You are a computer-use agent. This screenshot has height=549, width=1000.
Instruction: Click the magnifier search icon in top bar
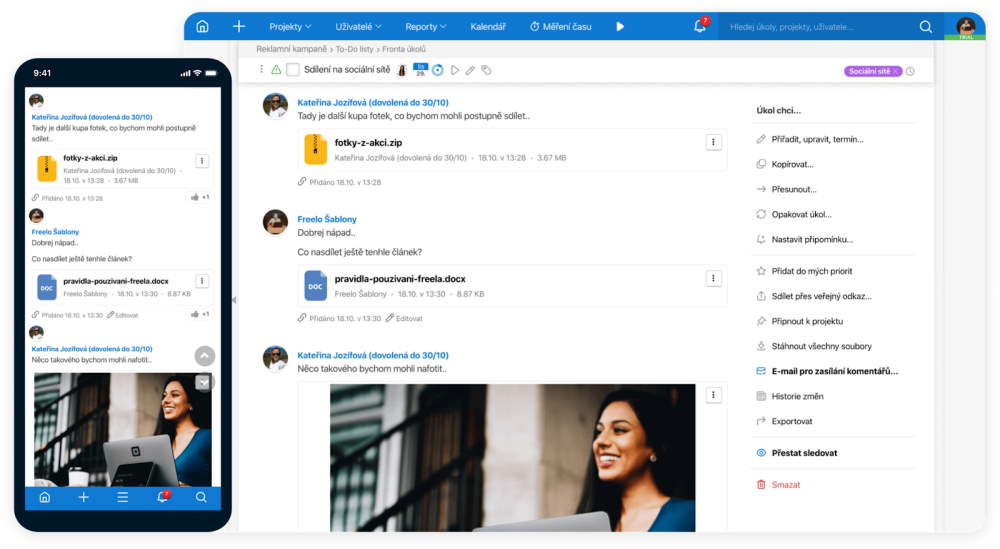tap(926, 26)
